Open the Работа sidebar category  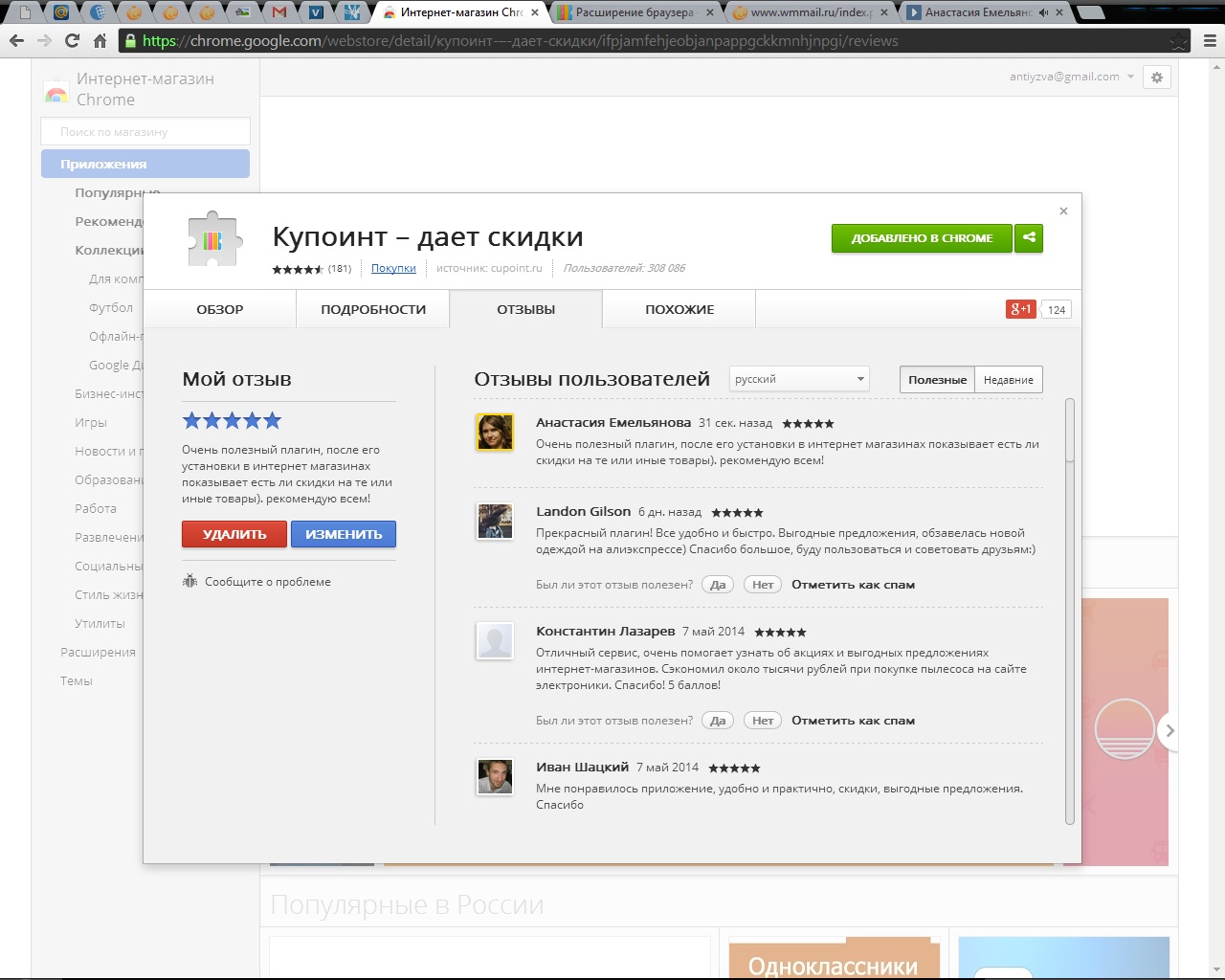[96, 508]
